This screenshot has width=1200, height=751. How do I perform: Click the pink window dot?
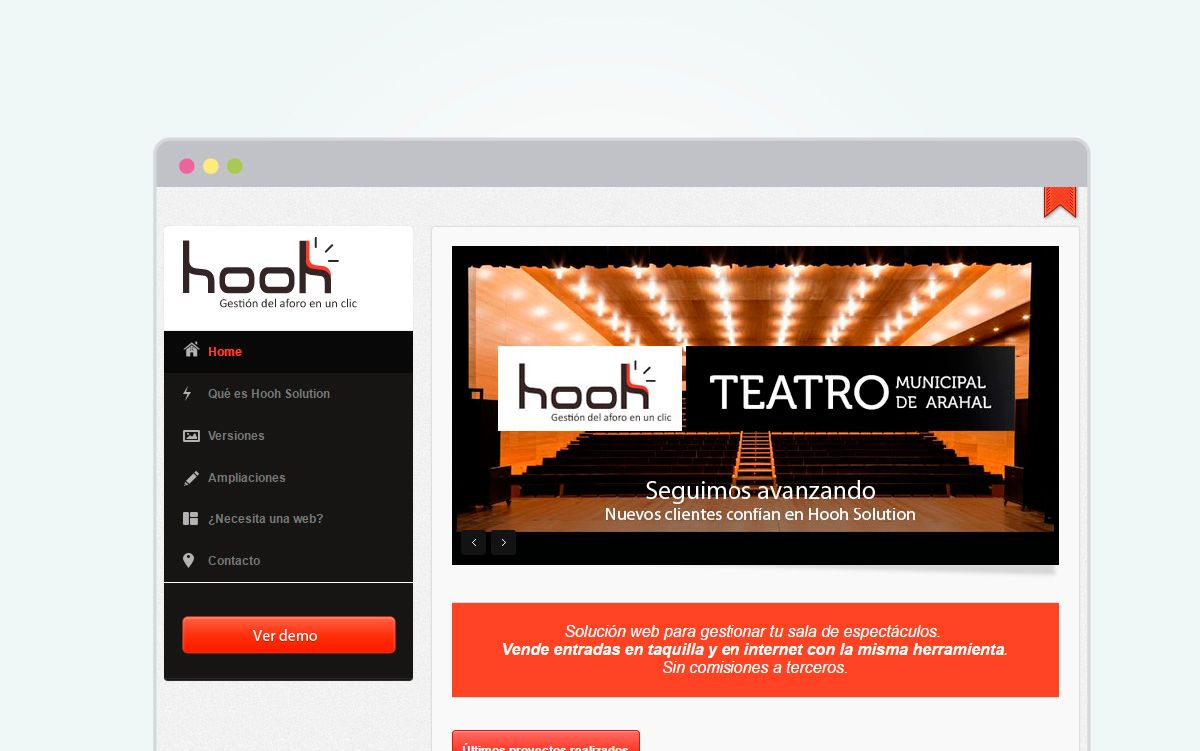(x=187, y=166)
